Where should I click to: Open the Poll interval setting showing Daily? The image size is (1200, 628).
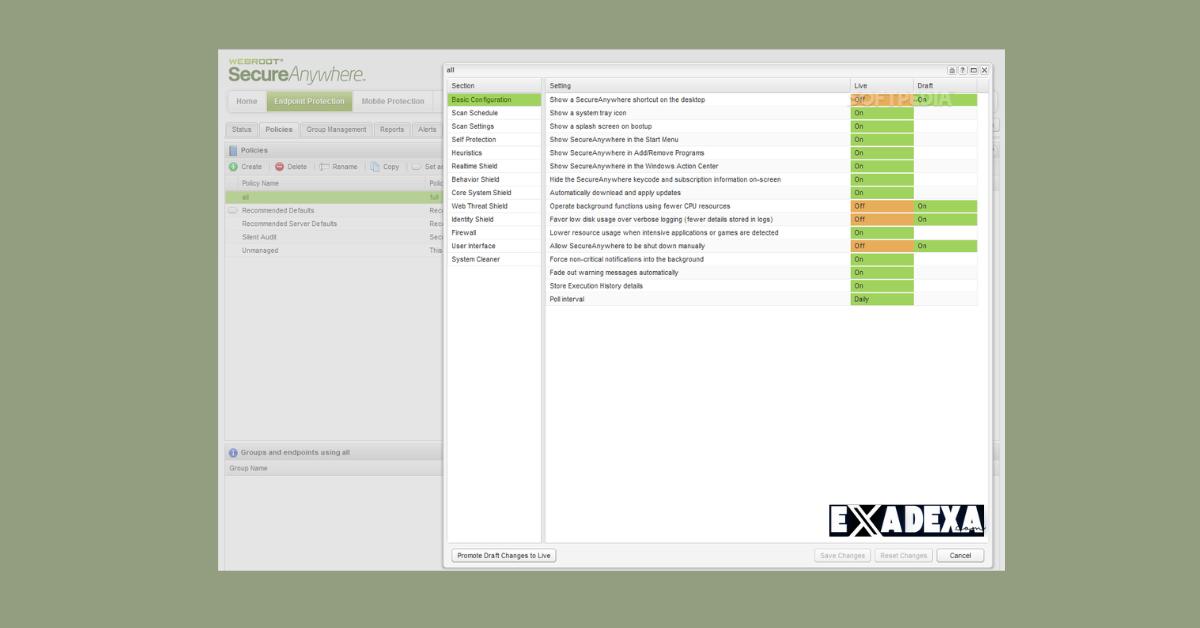pyautogui.click(x=881, y=299)
